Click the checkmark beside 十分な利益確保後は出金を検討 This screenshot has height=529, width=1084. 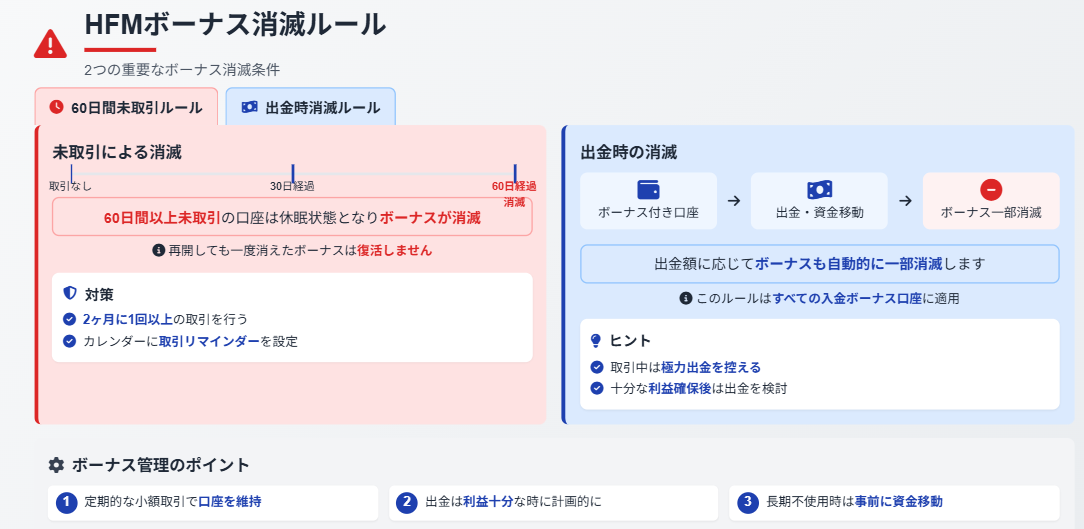click(x=597, y=388)
